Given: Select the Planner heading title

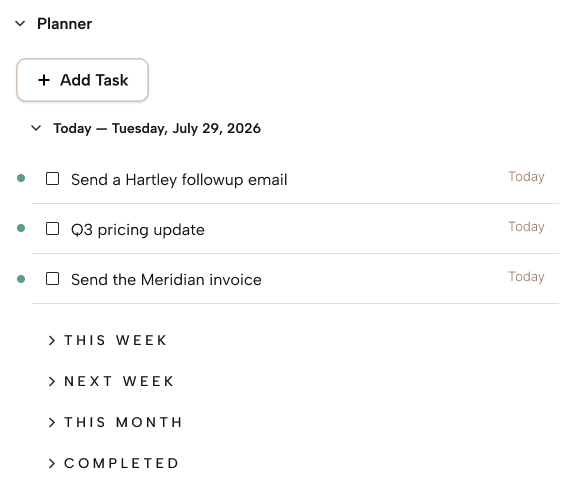Looking at the screenshot, I should 64,24.
